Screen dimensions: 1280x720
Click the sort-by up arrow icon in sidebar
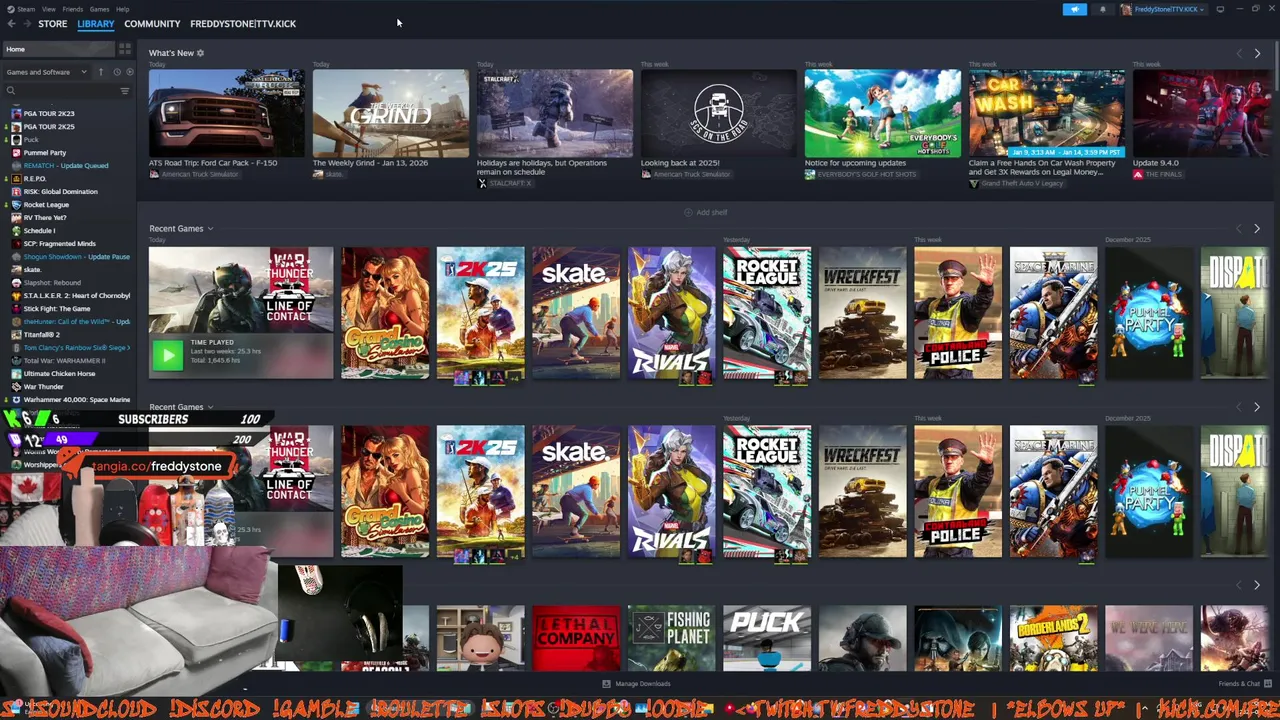(x=100, y=72)
